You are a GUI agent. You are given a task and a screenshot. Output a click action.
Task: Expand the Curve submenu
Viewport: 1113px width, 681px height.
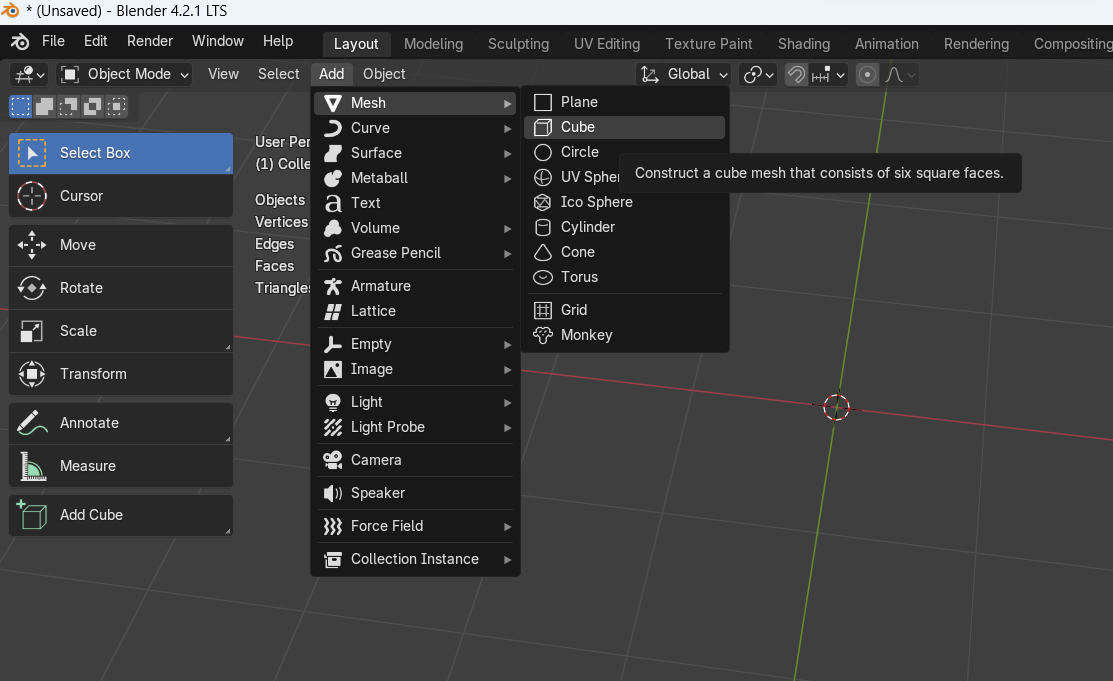415,129
